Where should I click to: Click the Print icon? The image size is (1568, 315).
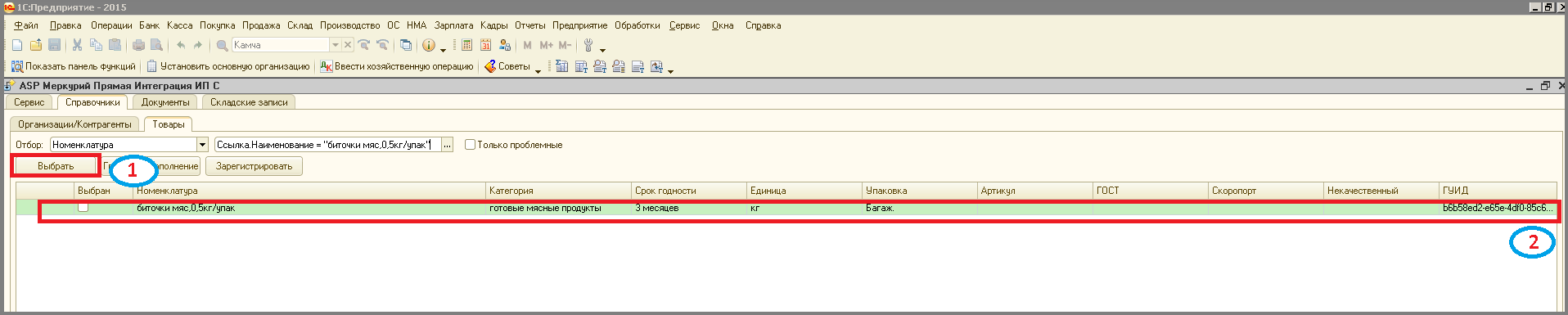click(x=138, y=45)
